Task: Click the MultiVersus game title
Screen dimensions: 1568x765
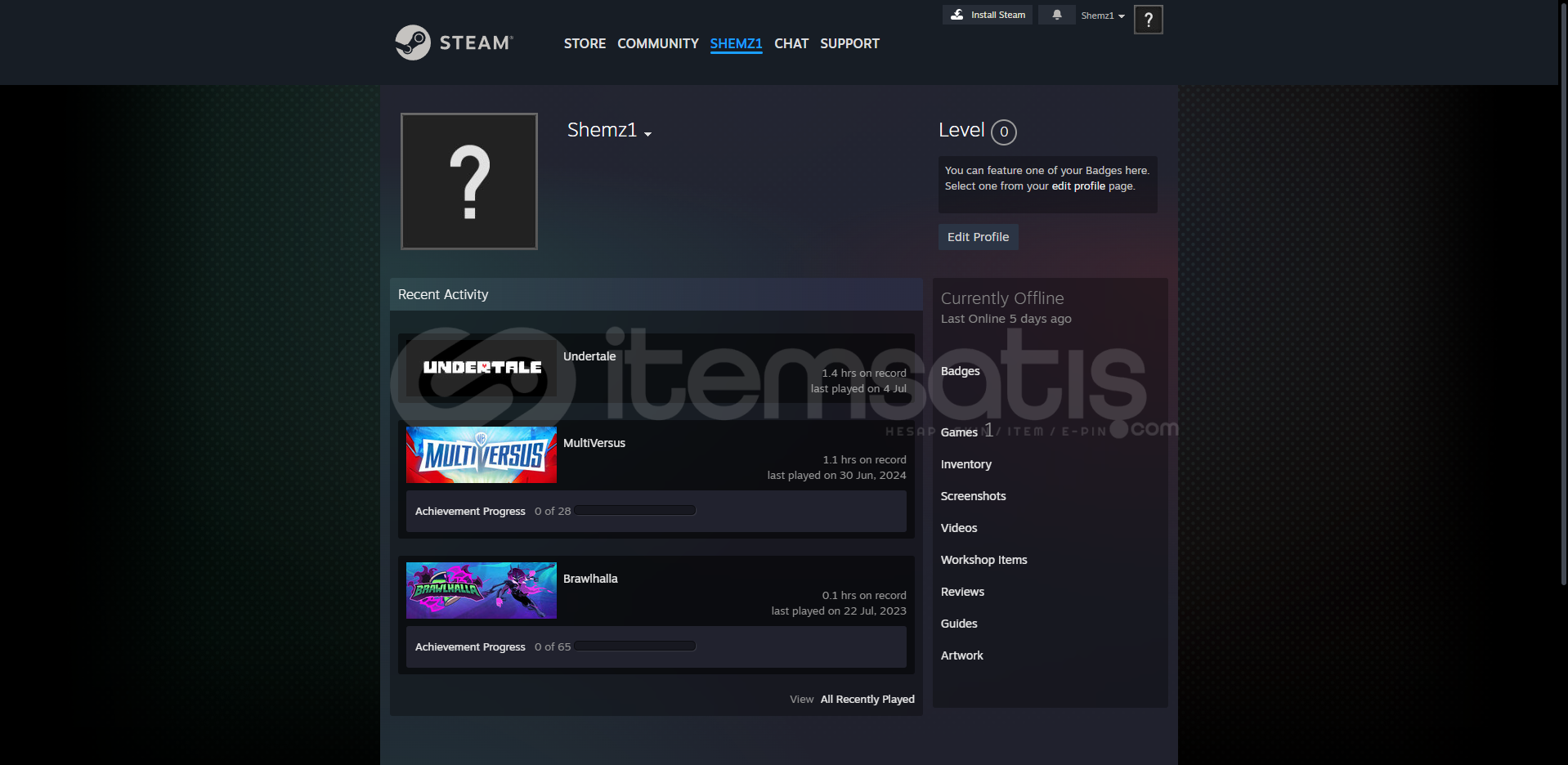Action: click(x=594, y=443)
